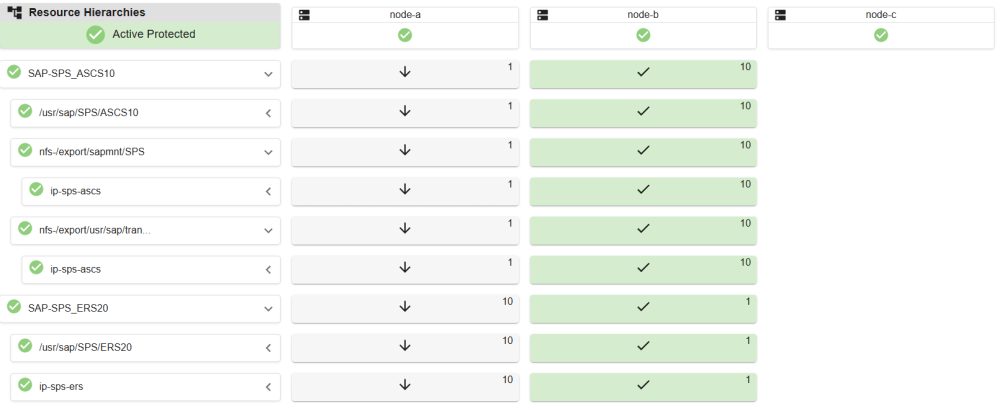
Task: Click node-a green status check icon
Action: (405, 35)
